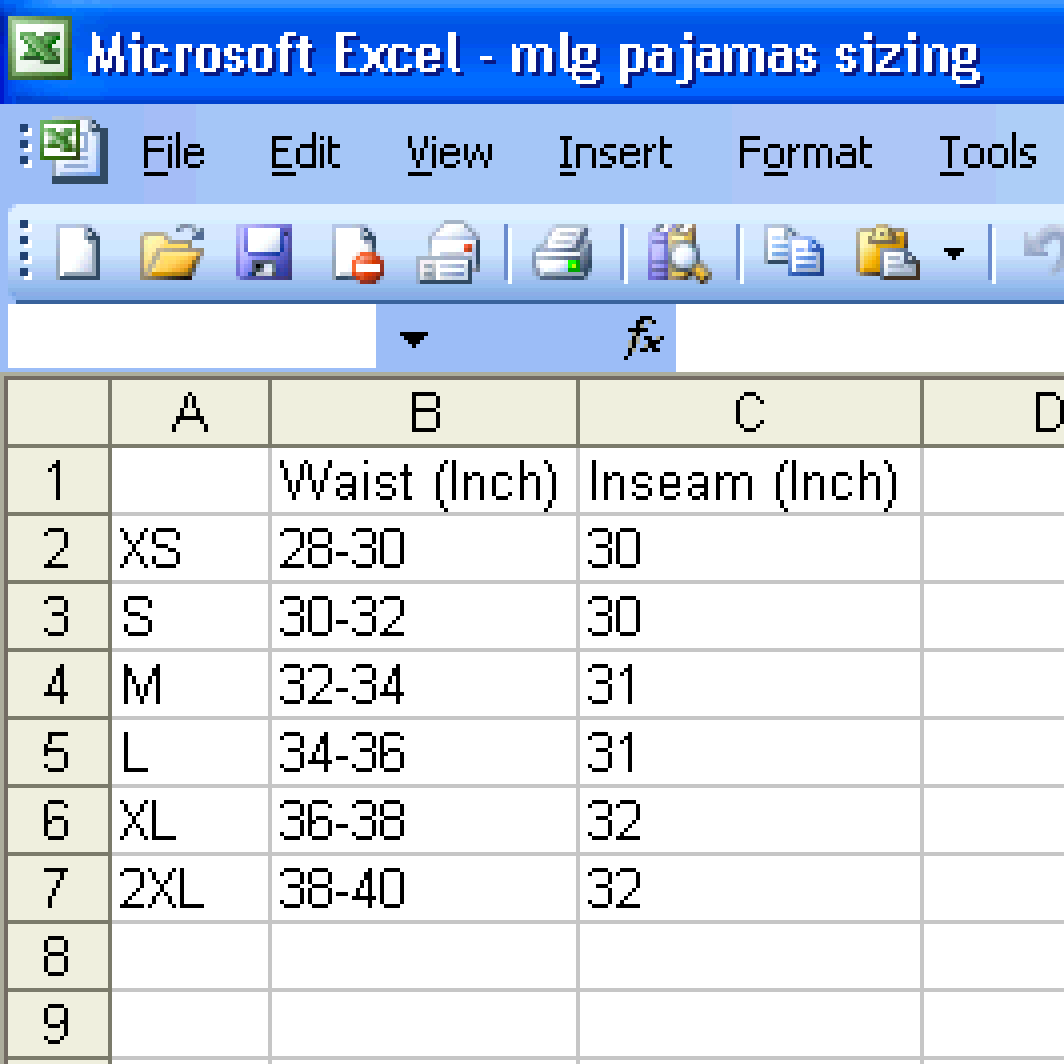This screenshot has height=1064, width=1064.
Task: Expand the Paste options dropdown arrow
Action: pos(954,253)
